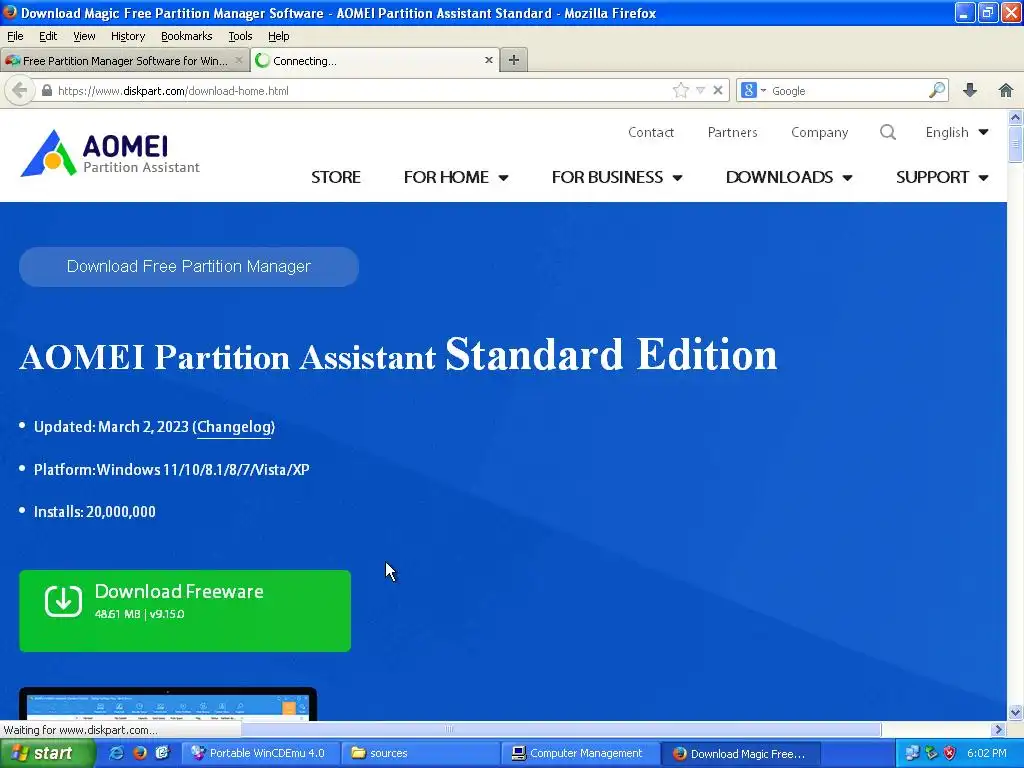Click the product screenshot thumbnail below the download button
The image size is (1024, 768).
[168, 704]
